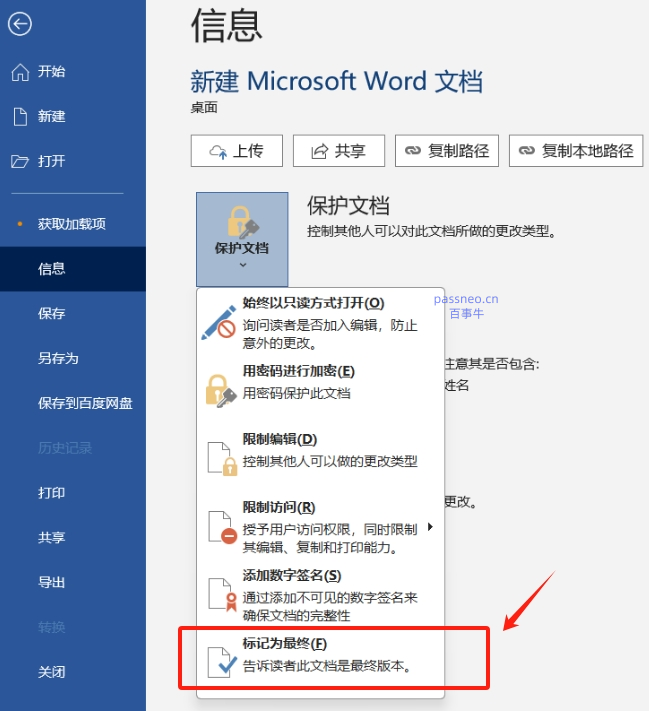
Task: Click the padlock key icon for password encryption
Action: click(x=220, y=391)
